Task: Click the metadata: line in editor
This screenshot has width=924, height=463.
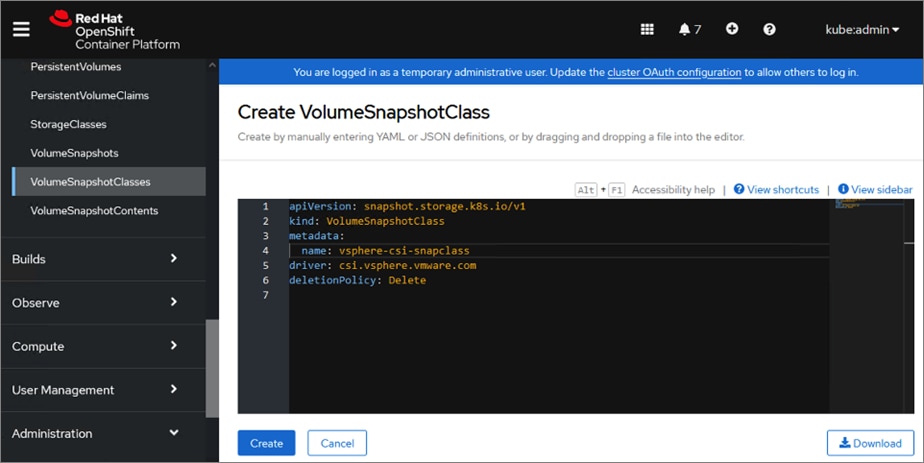Action: [x=316, y=236]
